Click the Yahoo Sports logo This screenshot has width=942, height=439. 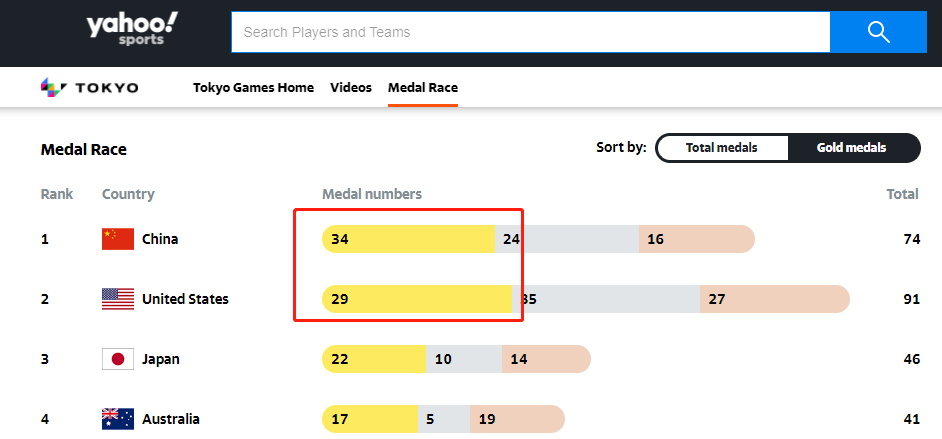[x=131, y=32]
